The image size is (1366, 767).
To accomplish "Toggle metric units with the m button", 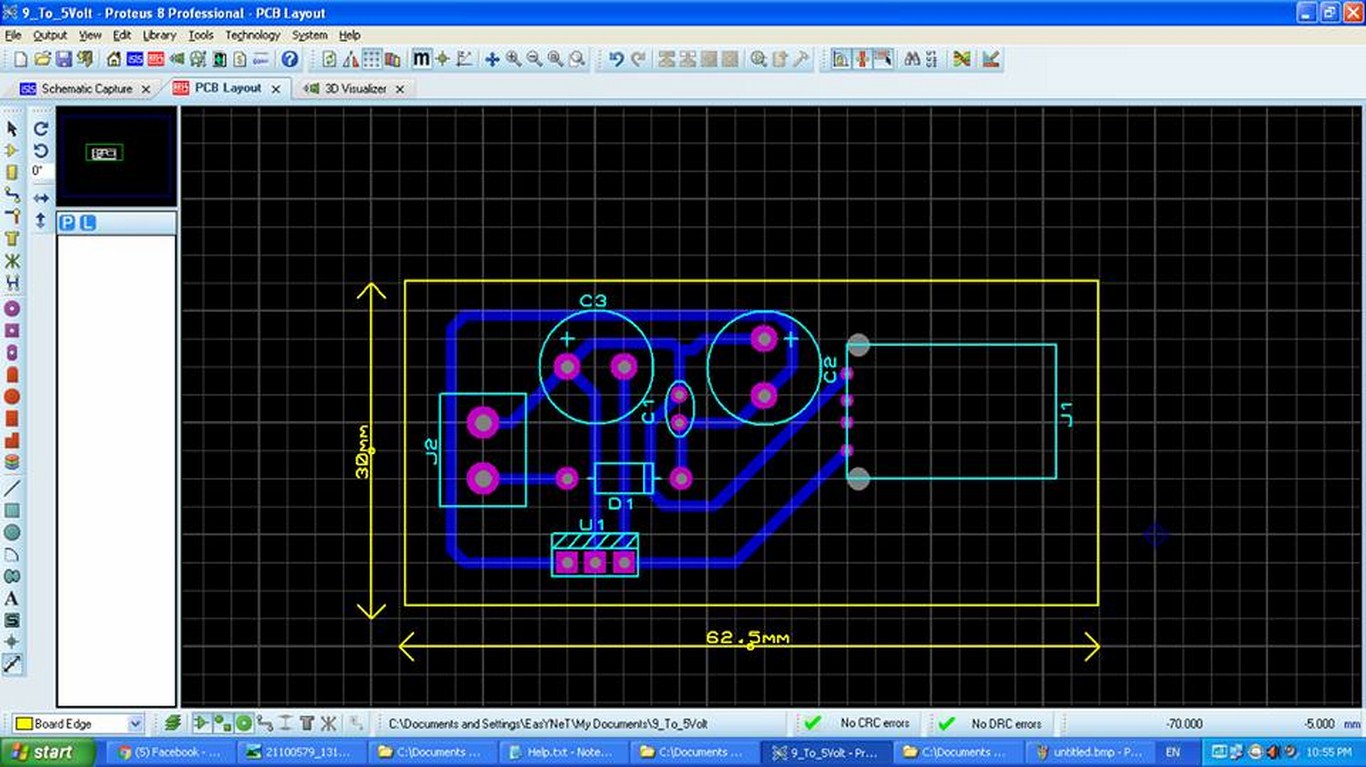I will (422, 59).
